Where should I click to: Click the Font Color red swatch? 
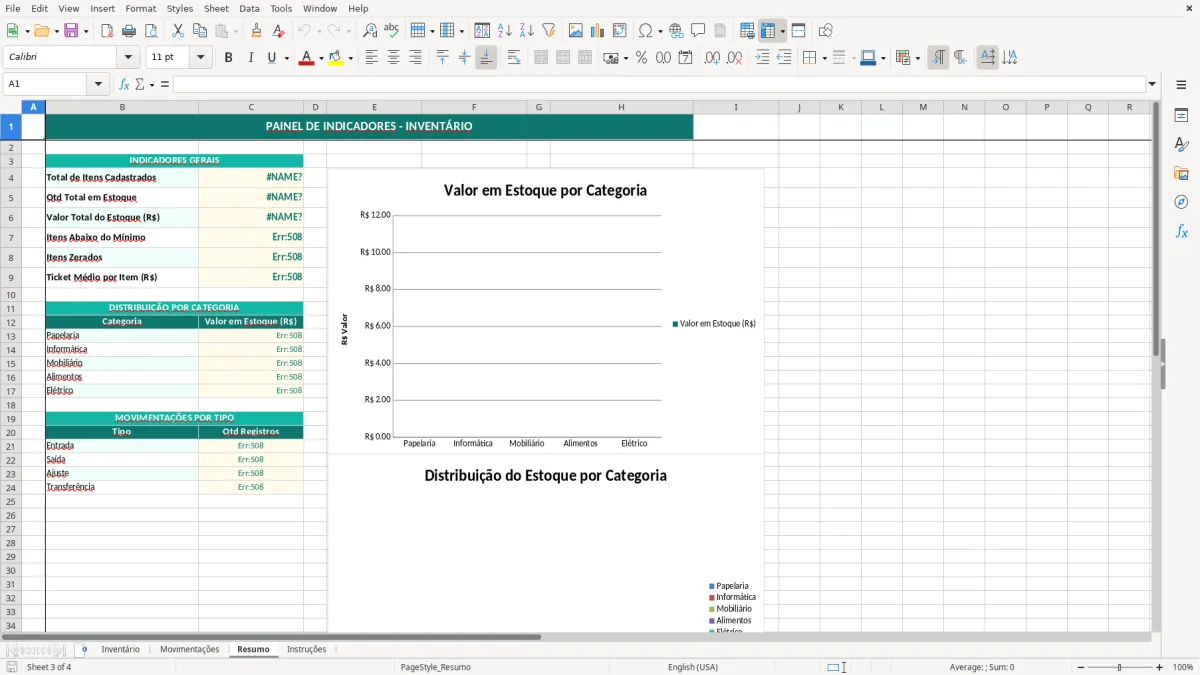point(305,58)
